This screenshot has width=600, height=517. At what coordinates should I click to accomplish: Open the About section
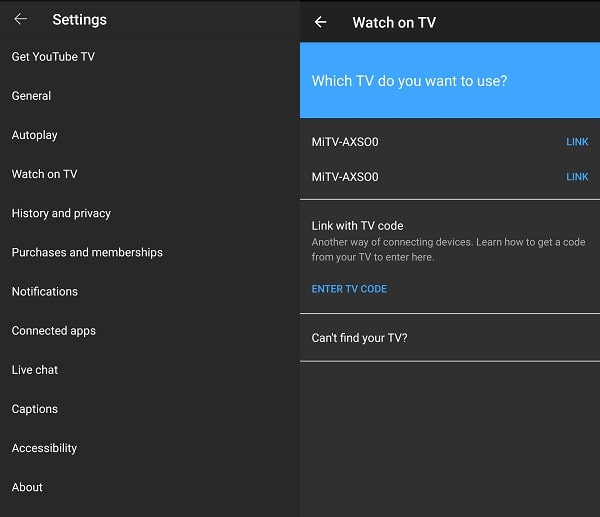pos(150,487)
